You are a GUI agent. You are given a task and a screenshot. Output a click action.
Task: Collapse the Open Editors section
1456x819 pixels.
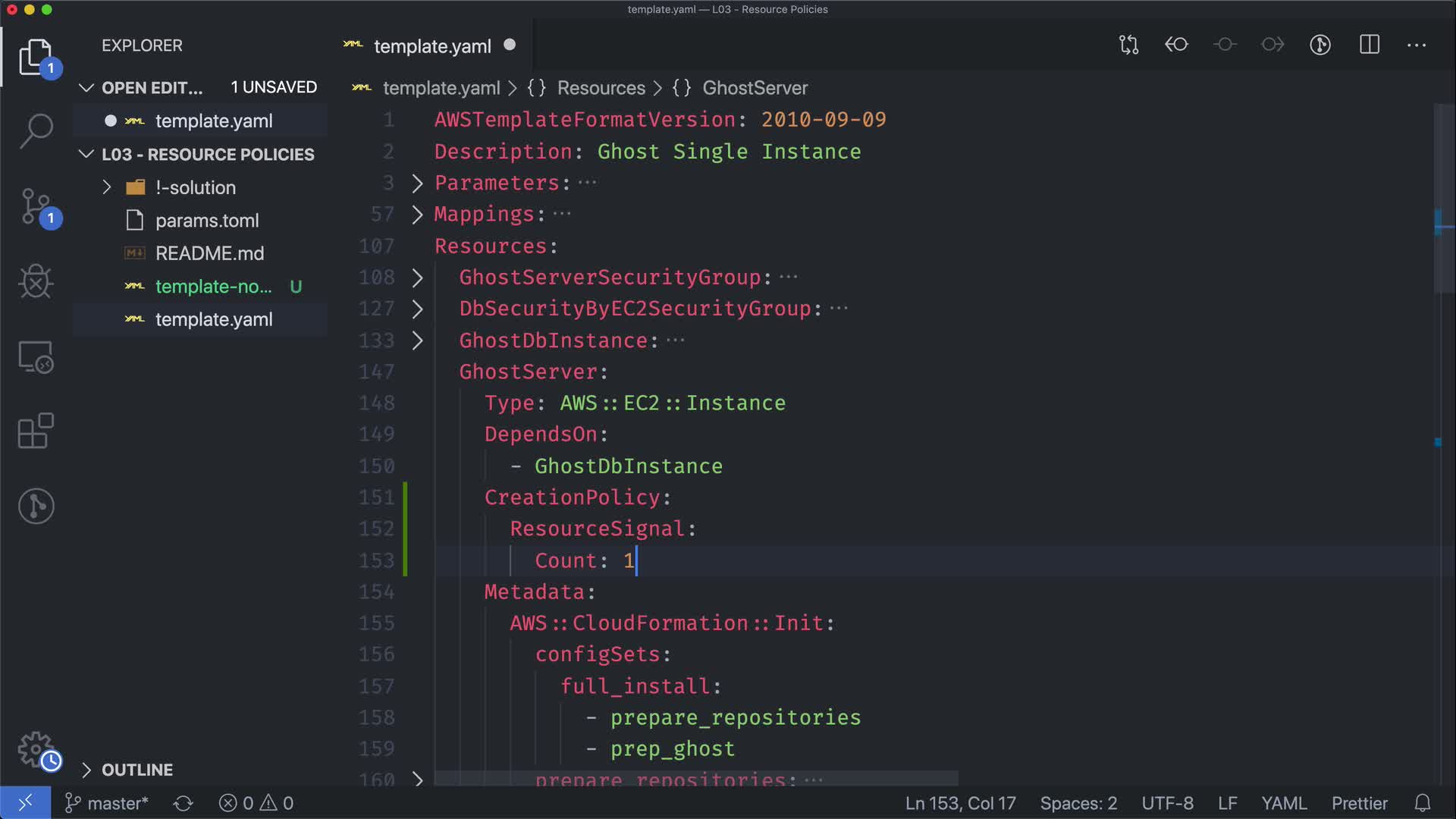coord(86,88)
